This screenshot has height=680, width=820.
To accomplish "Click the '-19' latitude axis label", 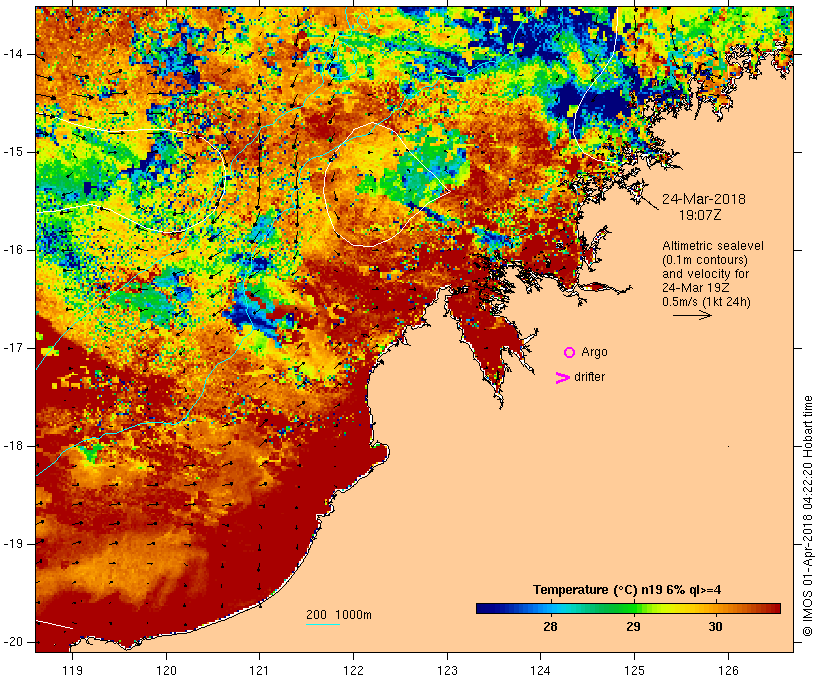I will click(12, 544).
